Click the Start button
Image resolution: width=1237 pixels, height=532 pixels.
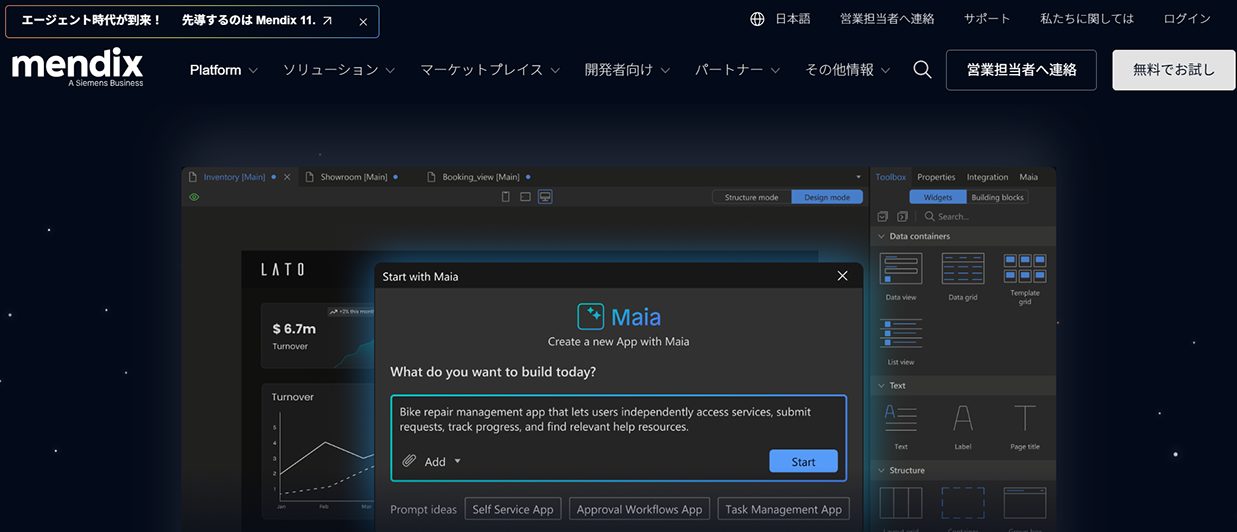pyautogui.click(x=803, y=461)
